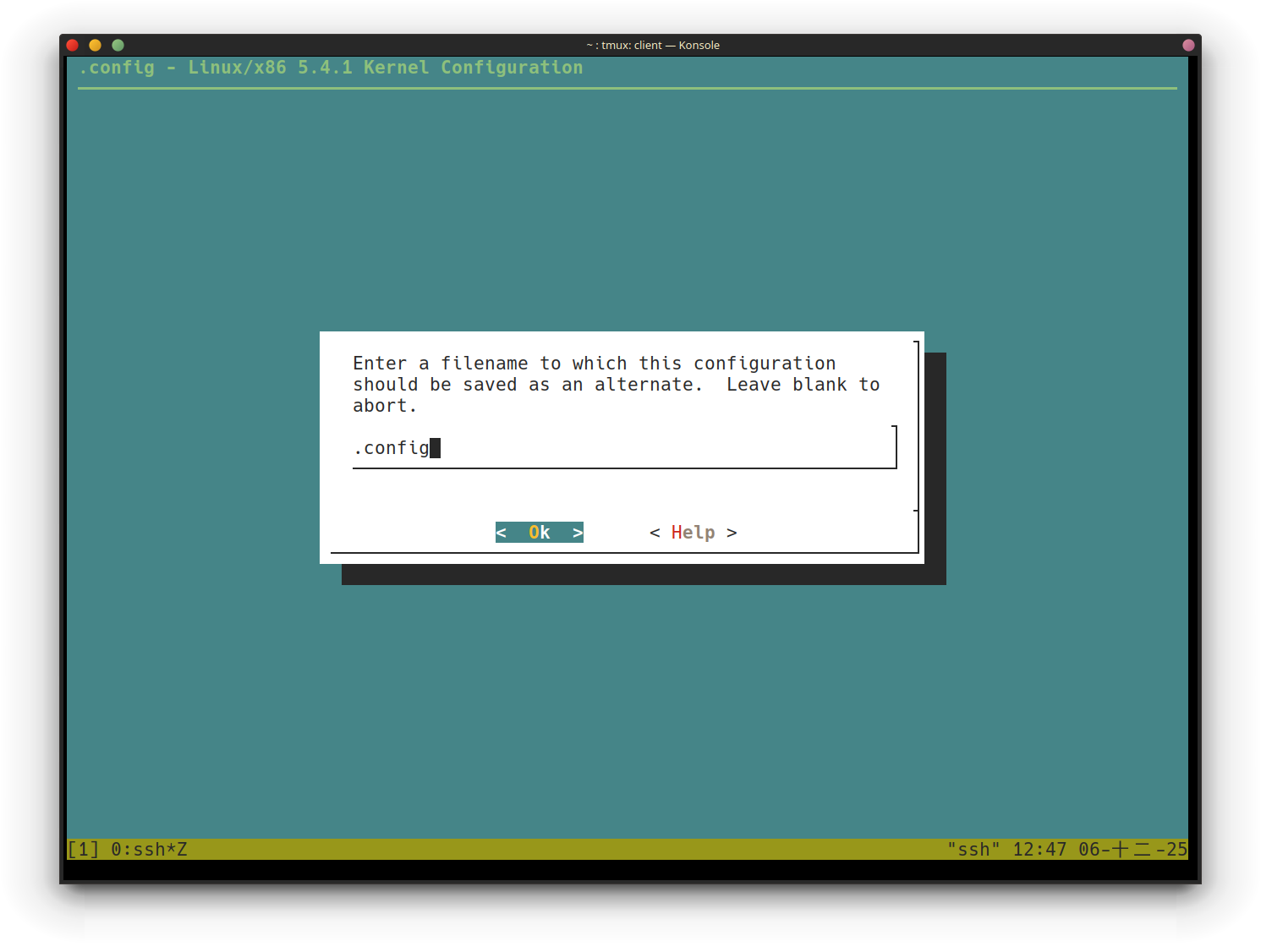1261x952 pixels.
Task: Click the Konsole window title text
Action: coord(652,46)
